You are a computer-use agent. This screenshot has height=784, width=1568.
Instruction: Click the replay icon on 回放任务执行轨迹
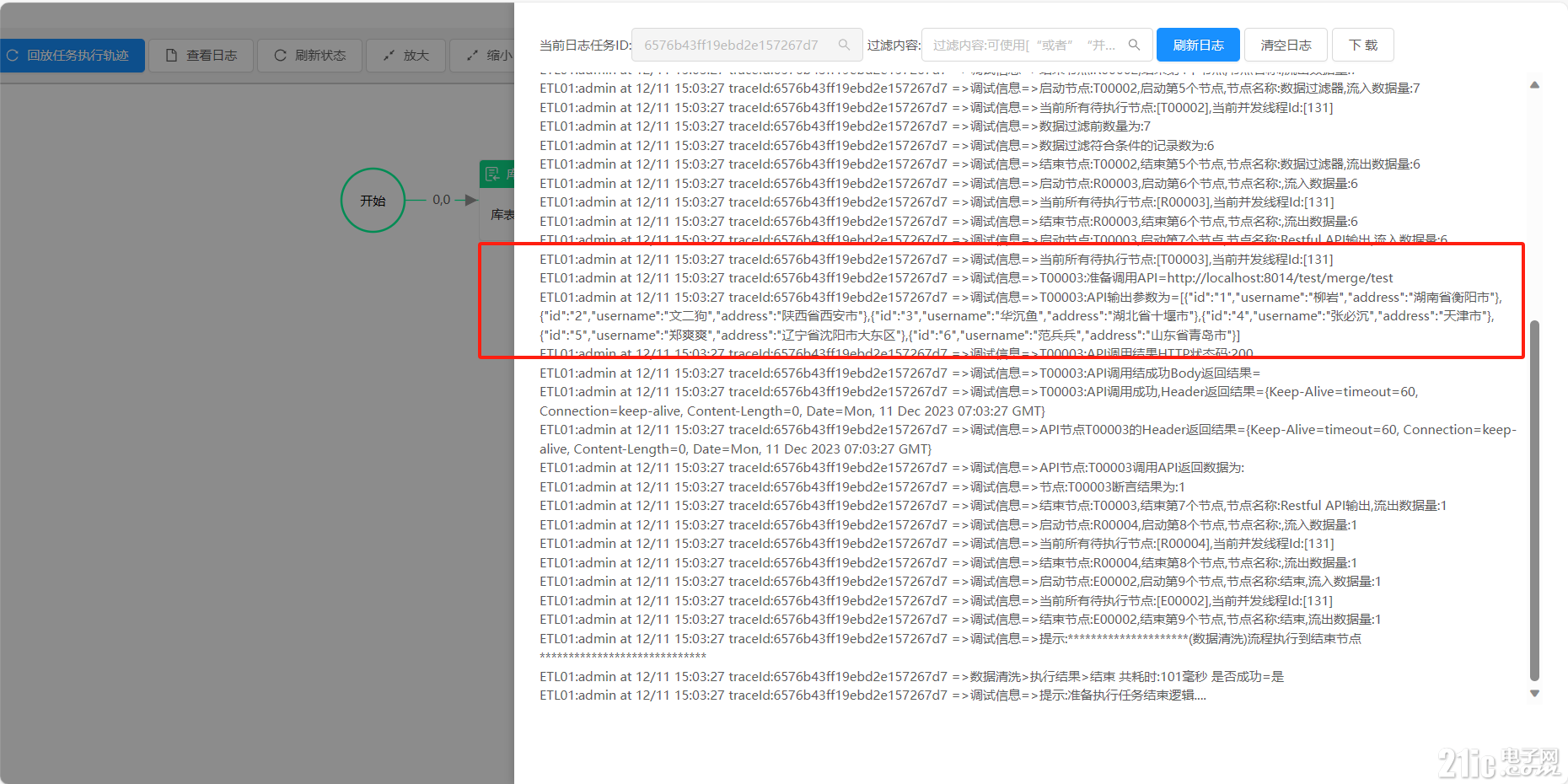[x=13, y=56]
